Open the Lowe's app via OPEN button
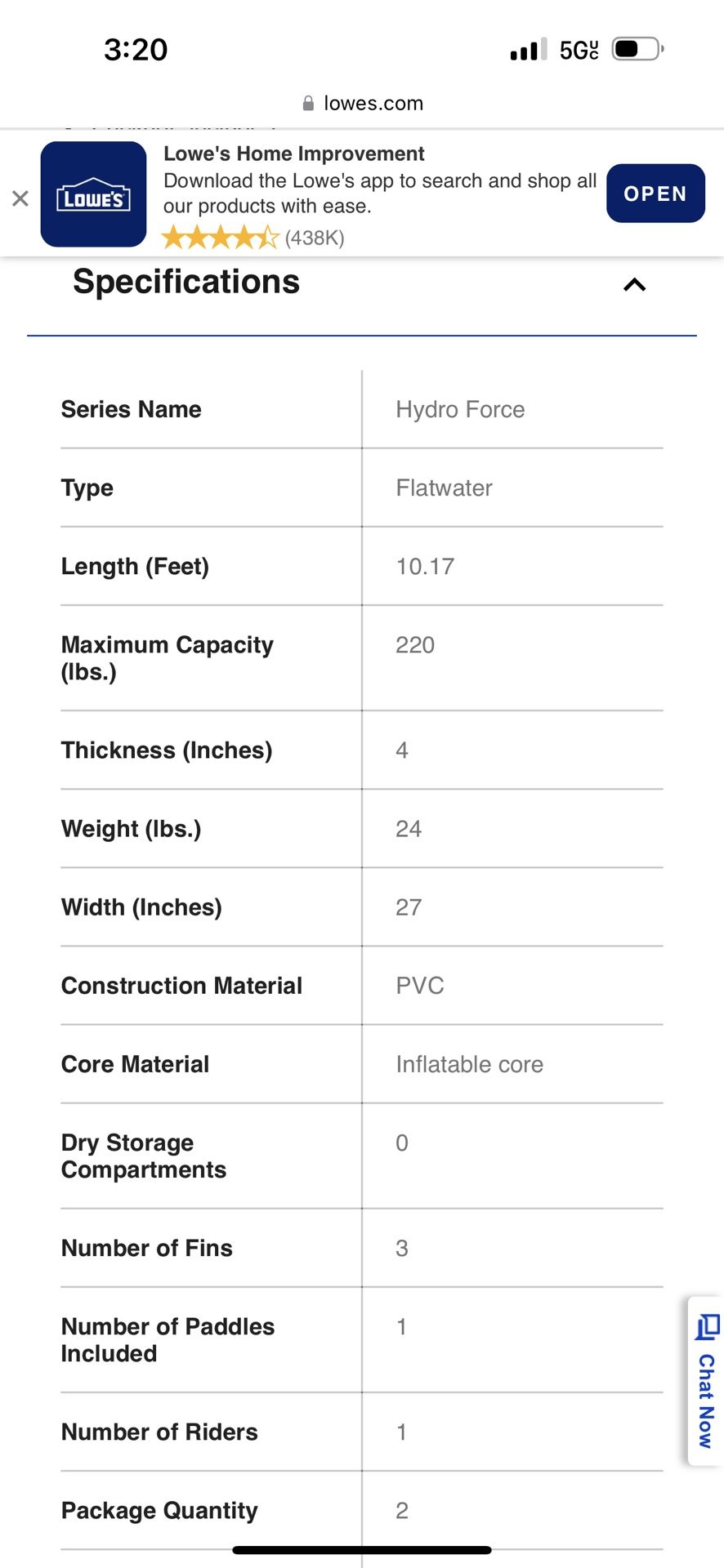The width and height of the screenshot is (724, 1568). click(655, 194)
